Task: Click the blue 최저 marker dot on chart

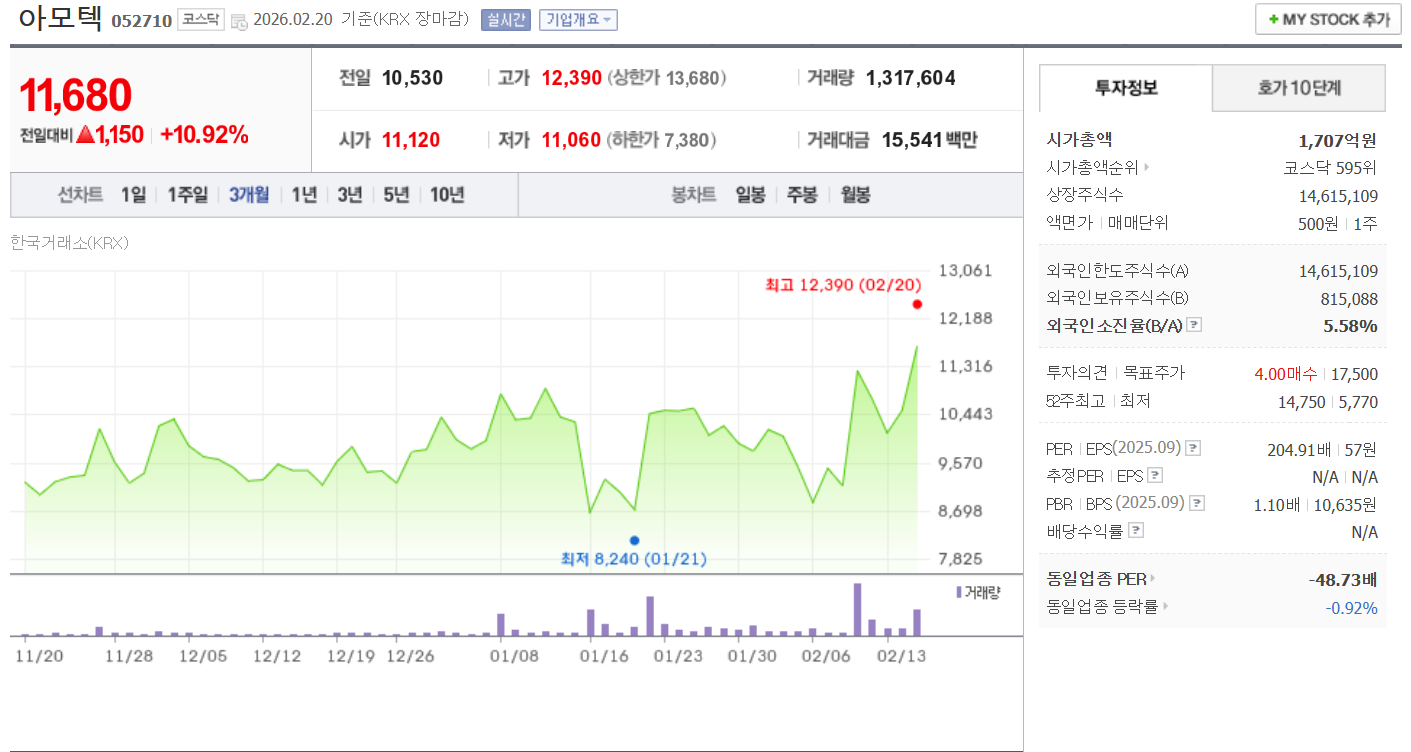Action: pos(634,540)
